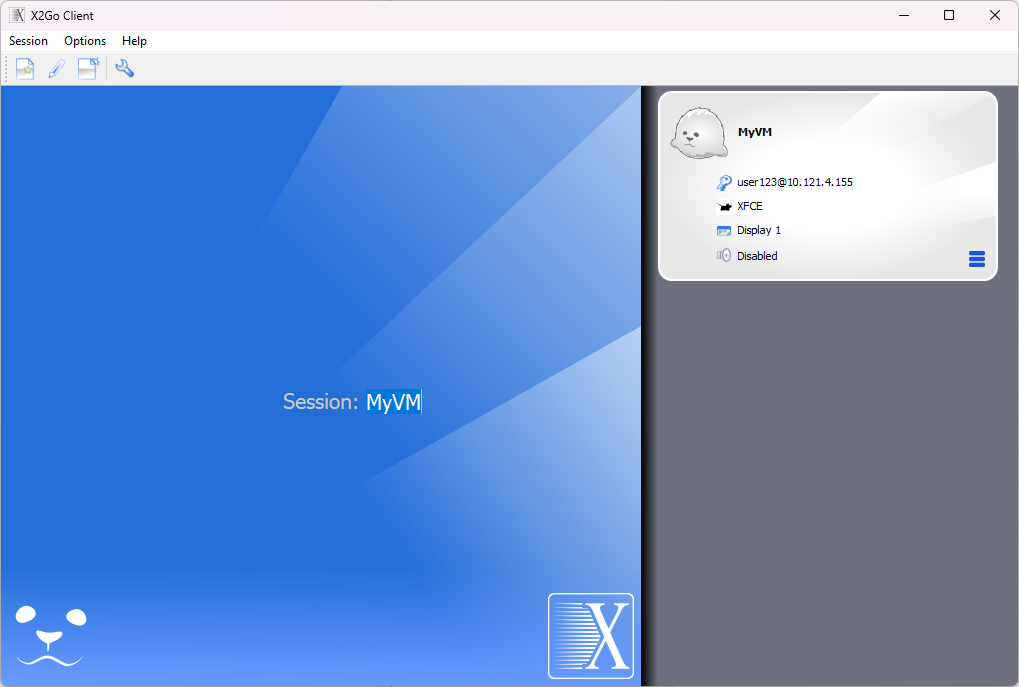Screen dimensions: 1019x687
Task: Click the X2Go app icon in title bar
Action: coord(18,15)
